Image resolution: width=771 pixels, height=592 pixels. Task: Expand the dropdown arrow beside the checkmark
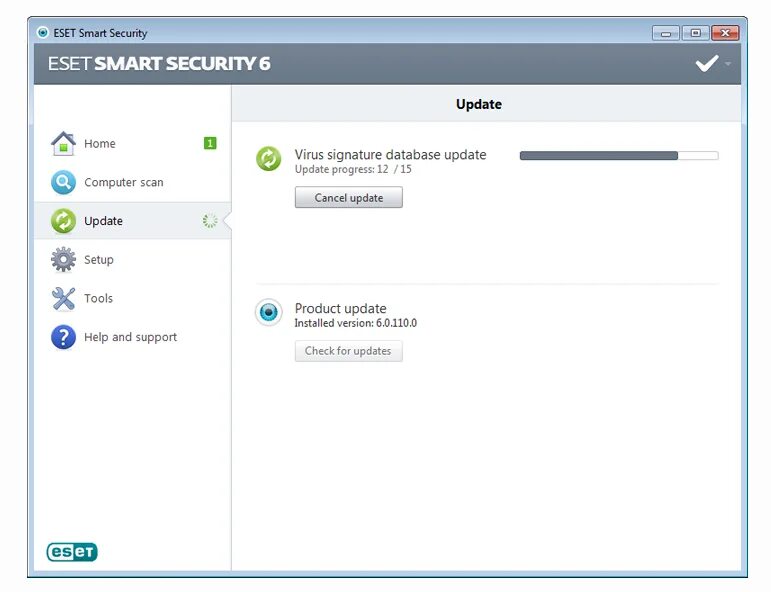click(x=728, y=64)
